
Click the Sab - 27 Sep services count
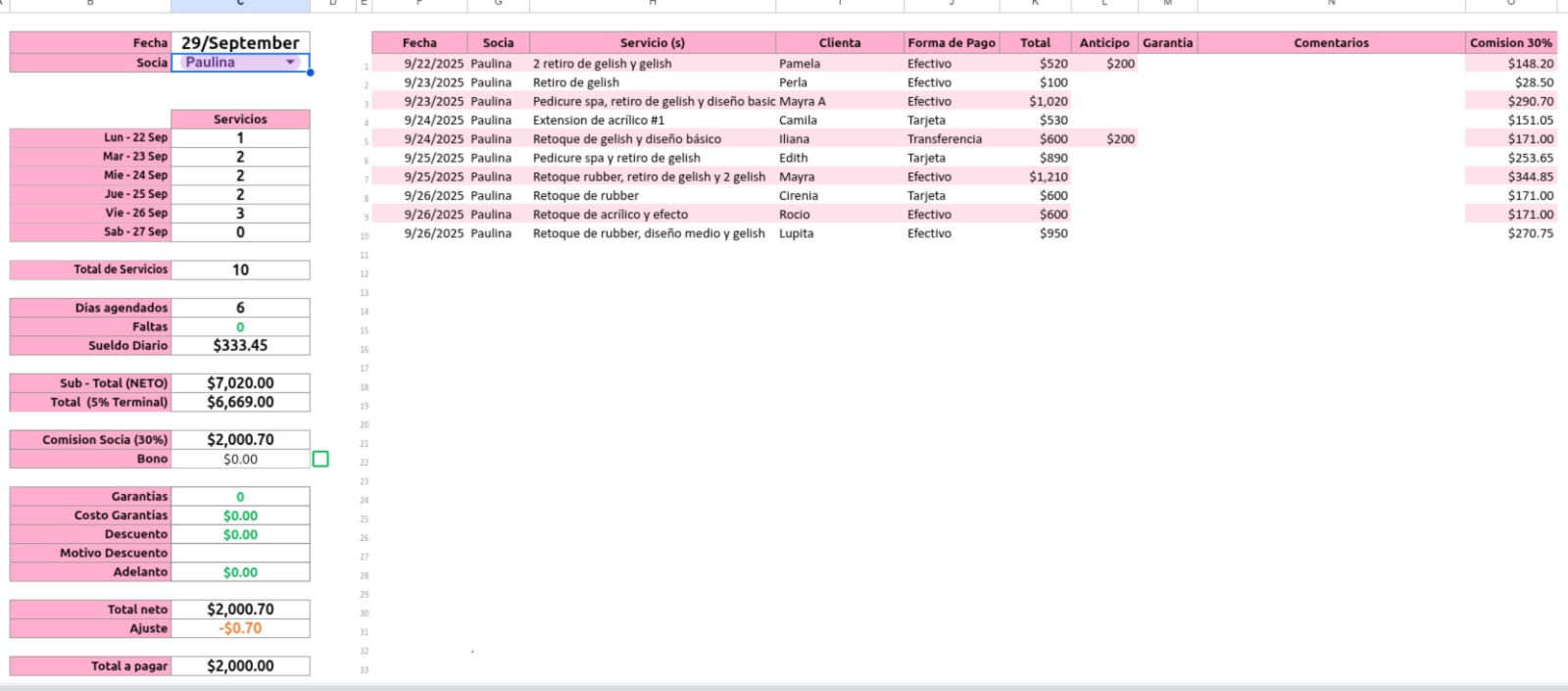[x=240, y=232]
